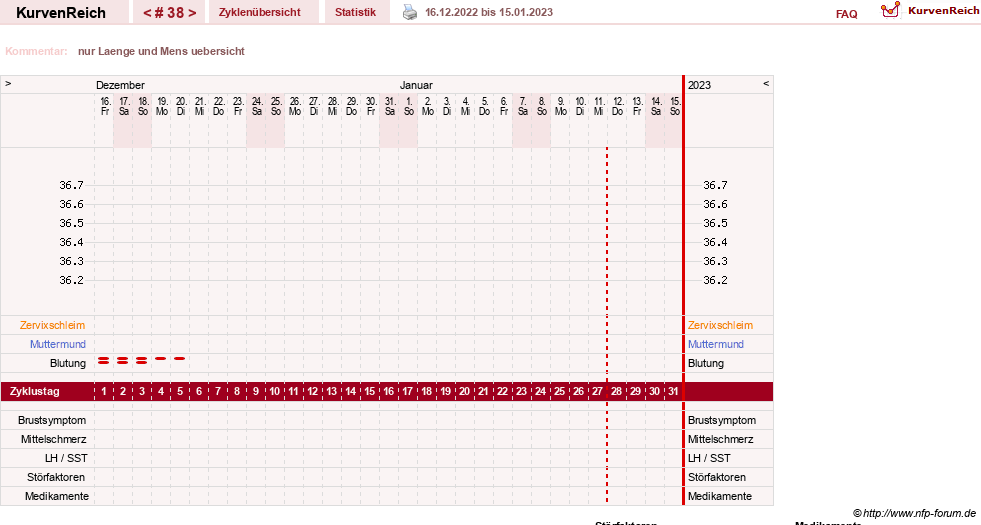Click left temperature label 36.2
Screen dimensions: 981x525
pos(71,280)
